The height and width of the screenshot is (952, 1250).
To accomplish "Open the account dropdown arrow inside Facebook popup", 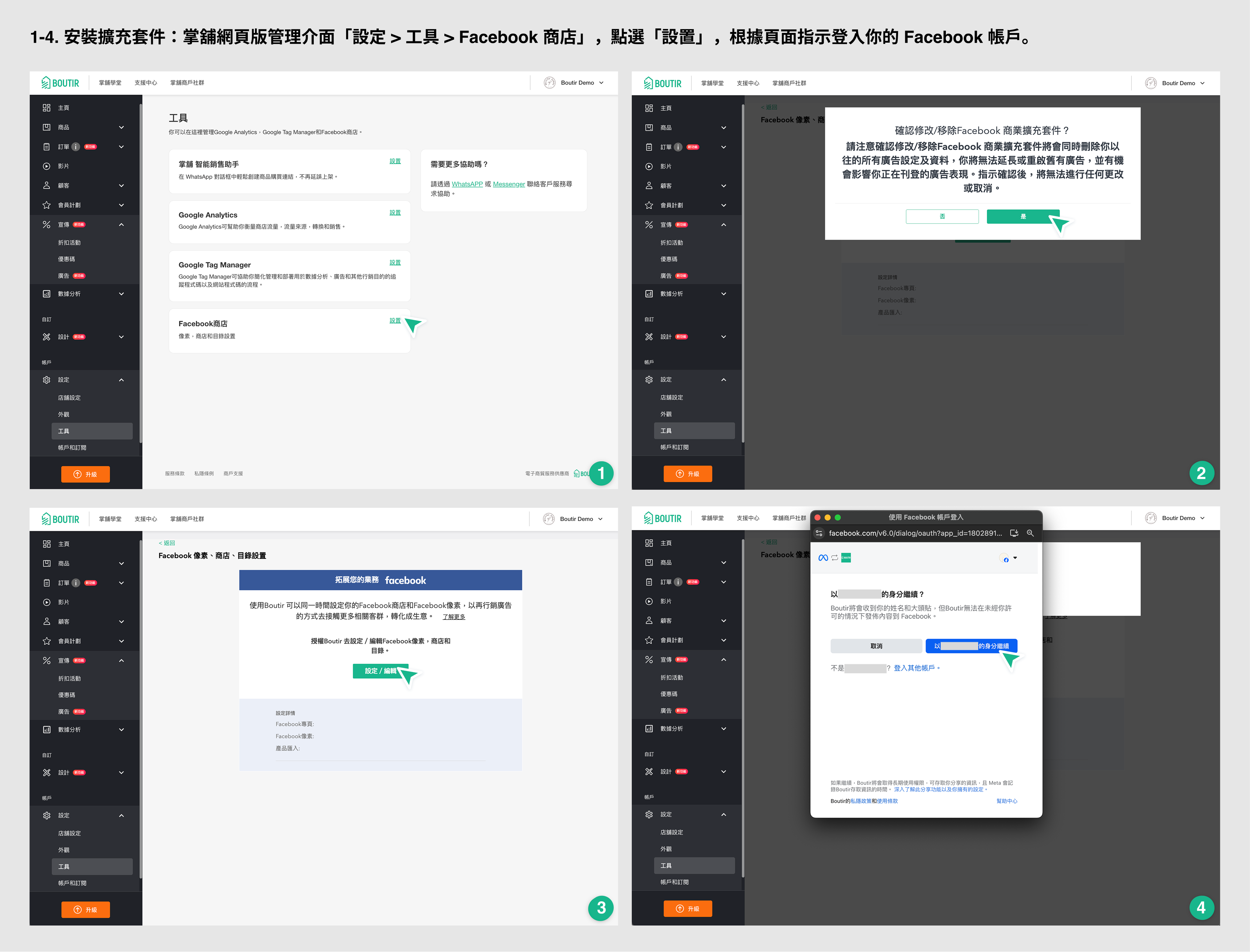I will [1015, 558].
